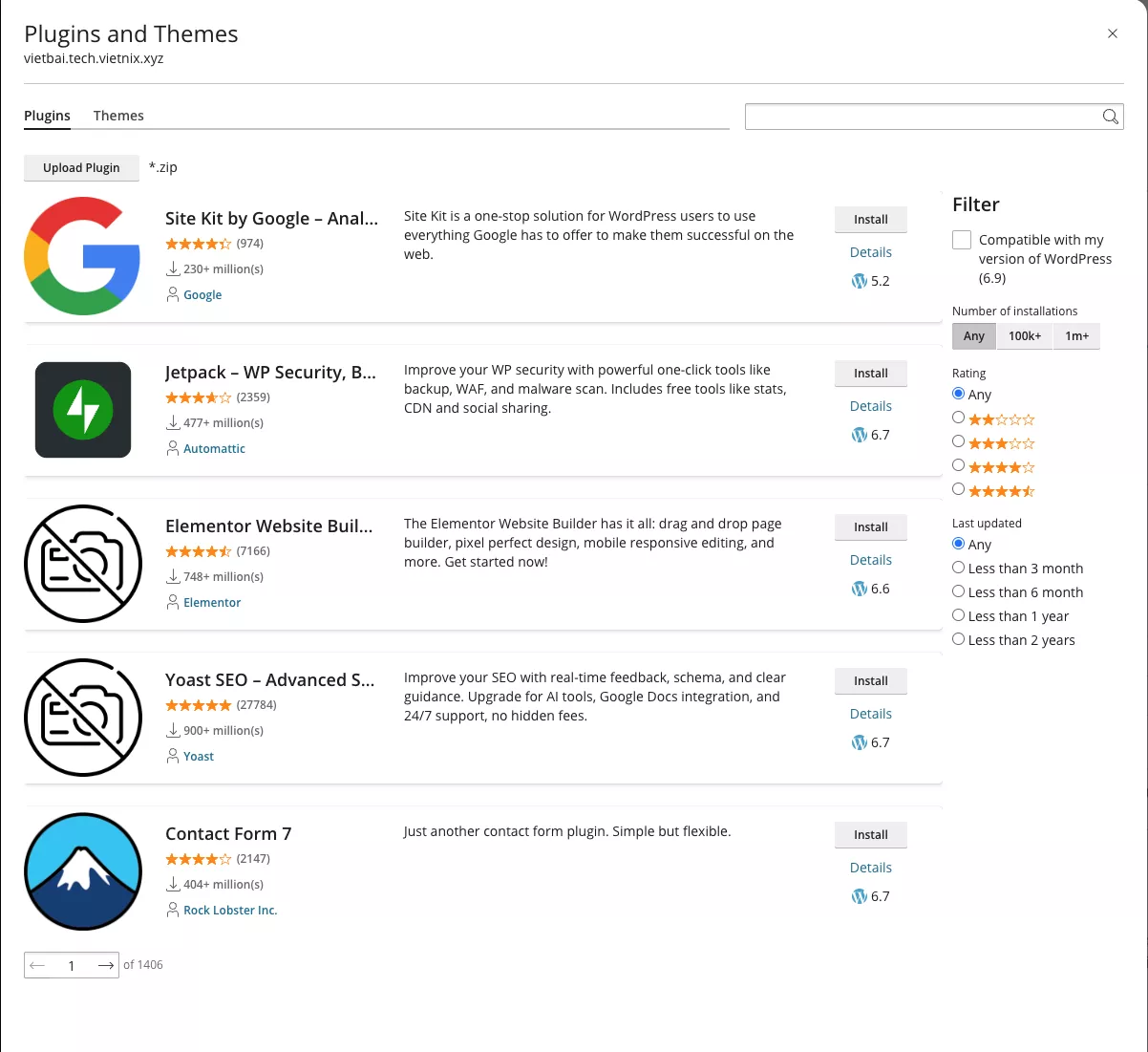The height and width of the screenshot is (1052, 1148).
Task: Switch to the Themes tab
Action: click(118, 116)
